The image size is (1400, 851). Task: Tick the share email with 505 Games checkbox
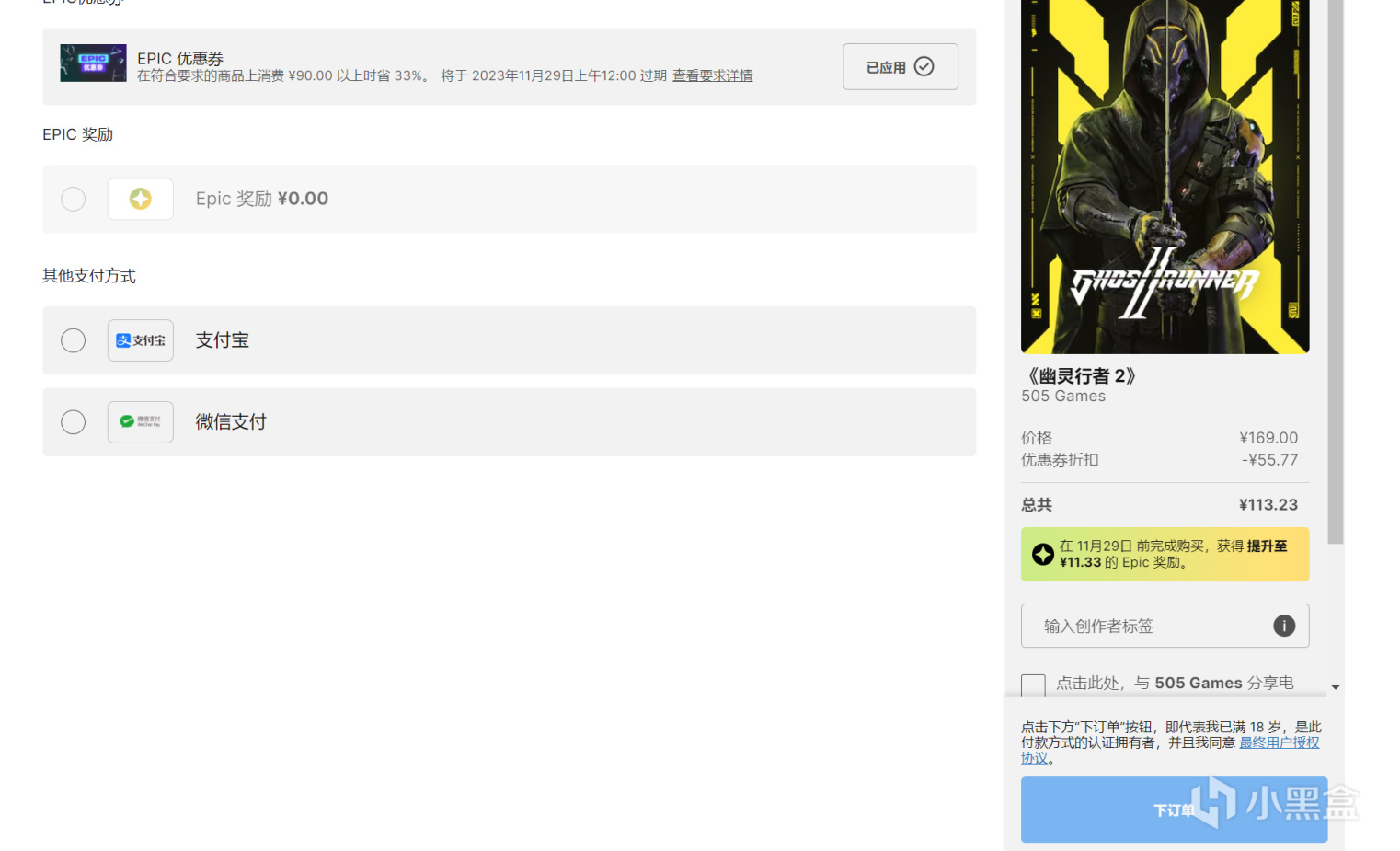1033,684
